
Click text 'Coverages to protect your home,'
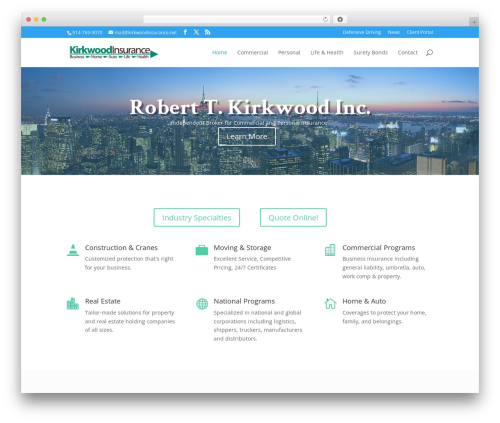point(384,313)
